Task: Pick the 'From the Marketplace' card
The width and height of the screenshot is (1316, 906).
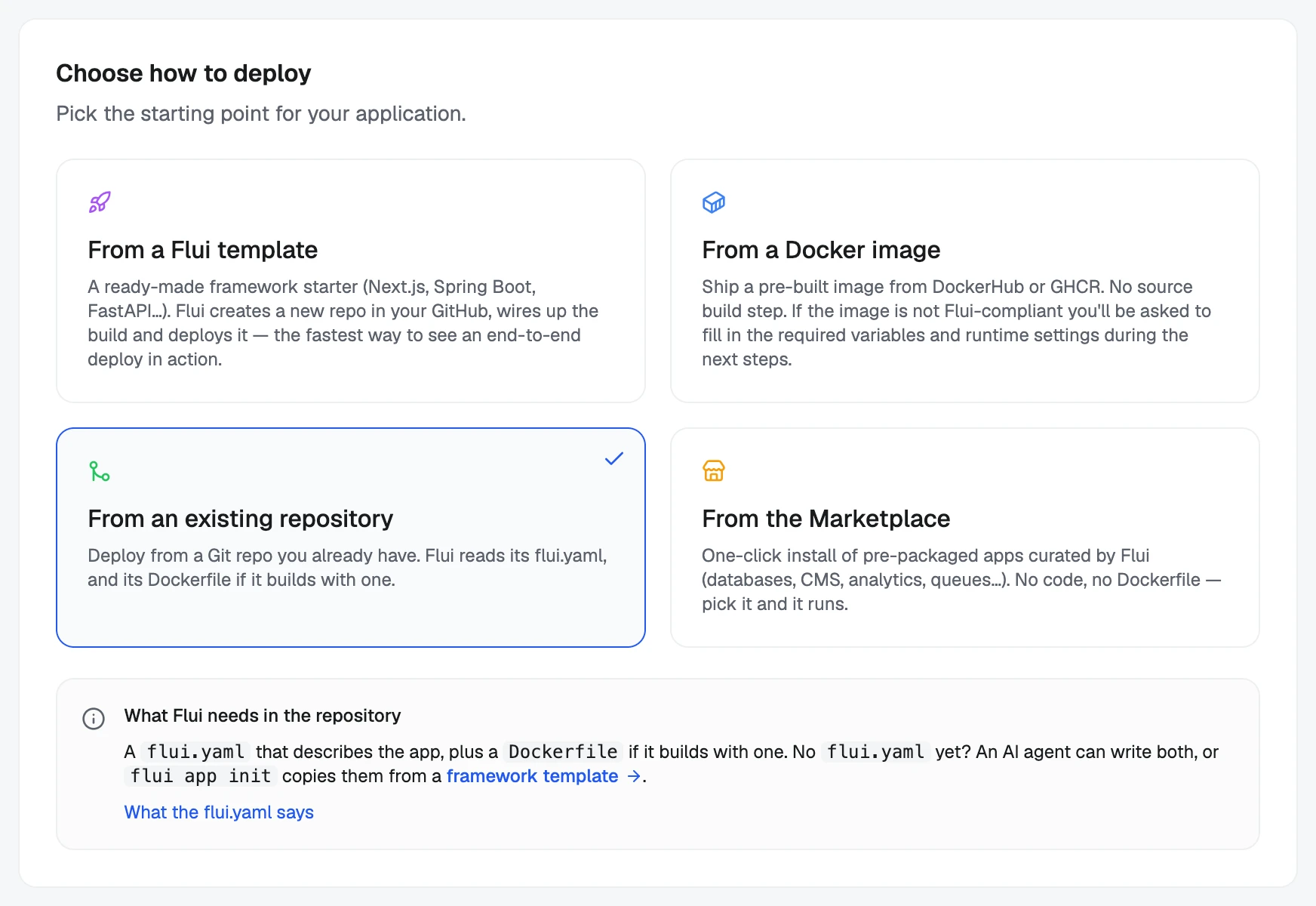Action: pos(965,538)
